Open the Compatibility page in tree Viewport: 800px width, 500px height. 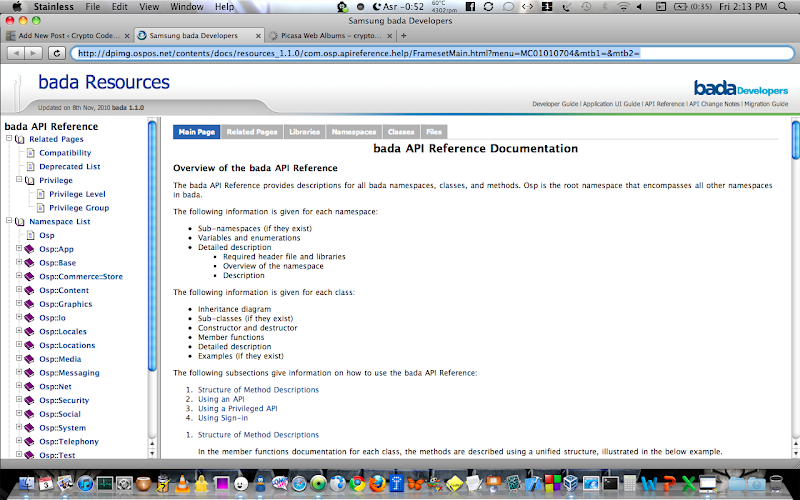[x=65, y=153]
